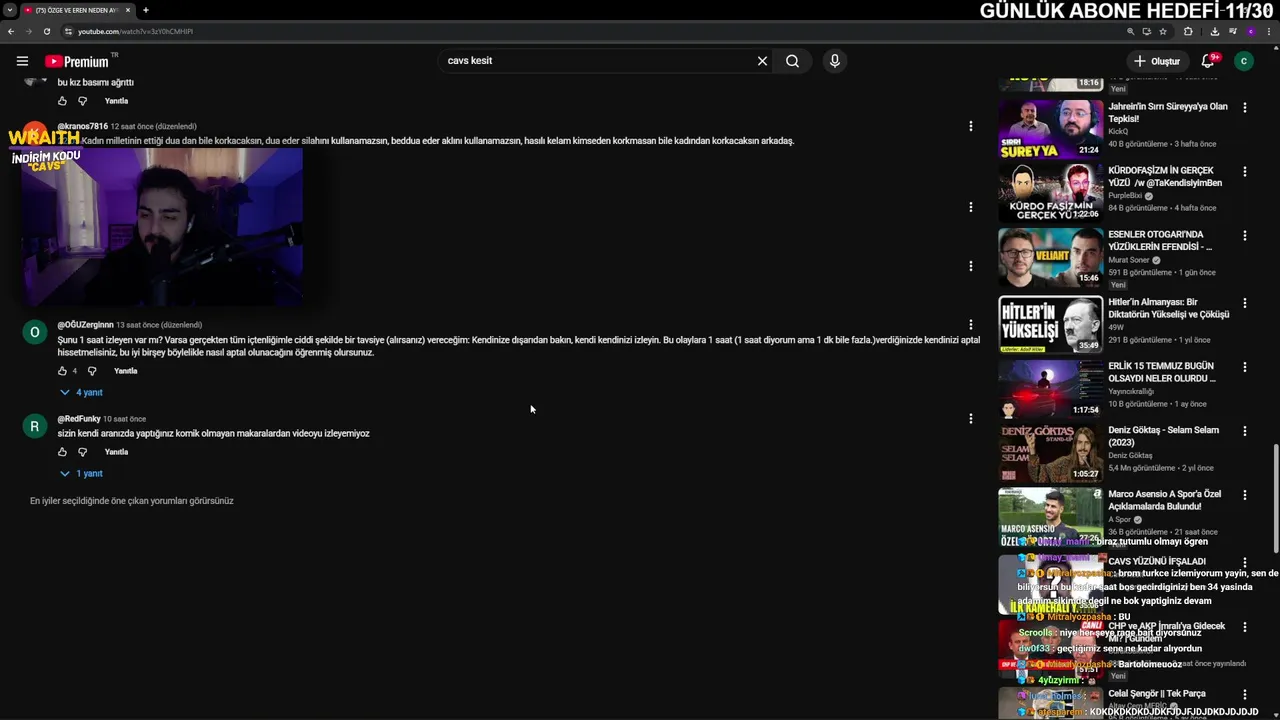Open the YouTube account avatar menu

(1244, 61)
